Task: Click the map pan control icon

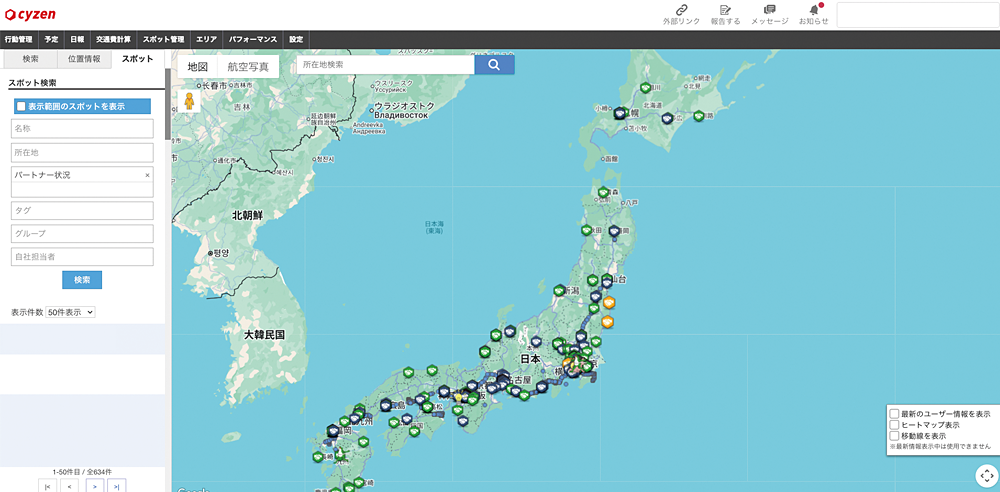Action: [985, 476]
